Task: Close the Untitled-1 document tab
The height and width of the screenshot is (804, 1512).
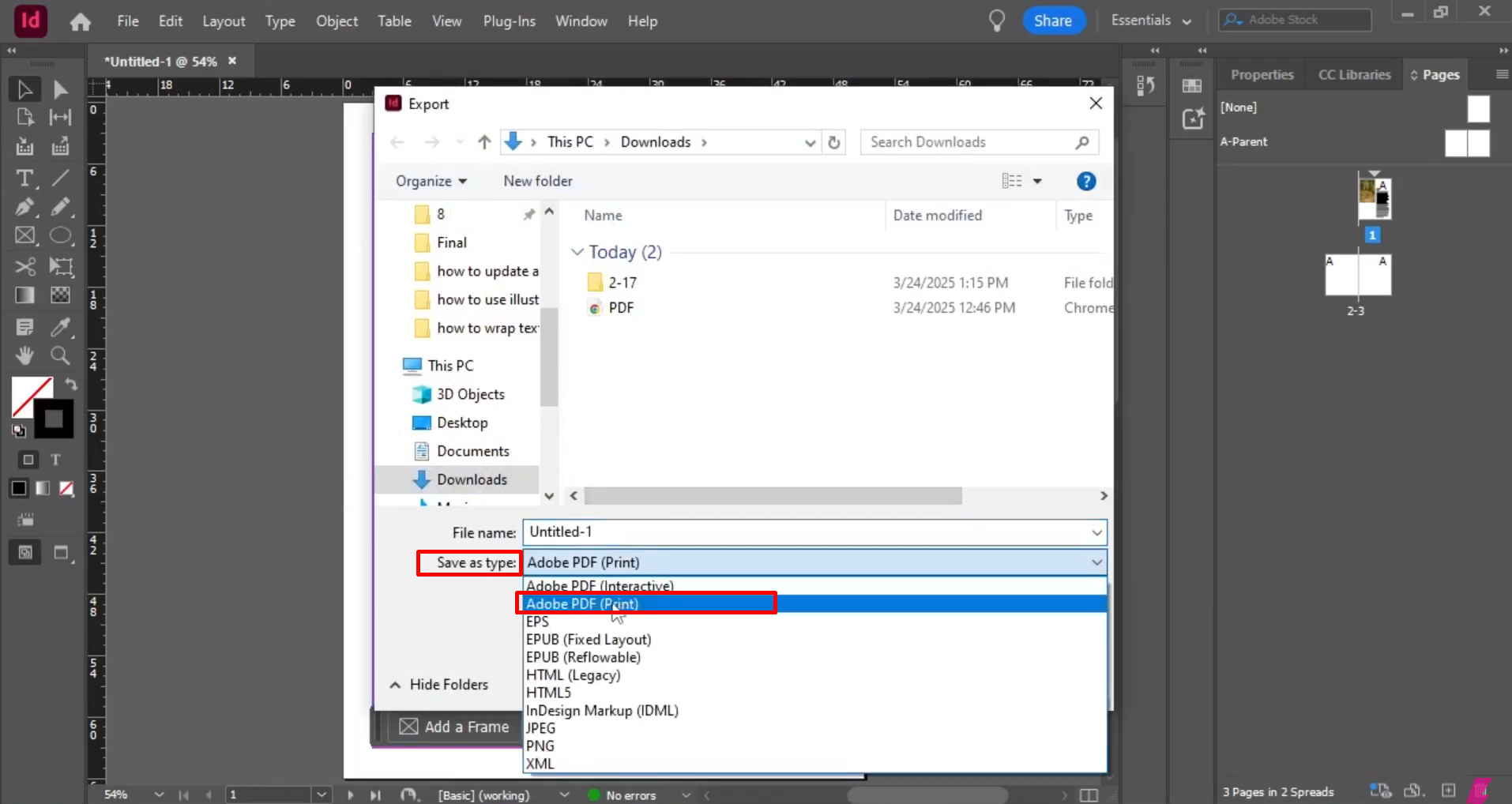Action: point(232,61)
